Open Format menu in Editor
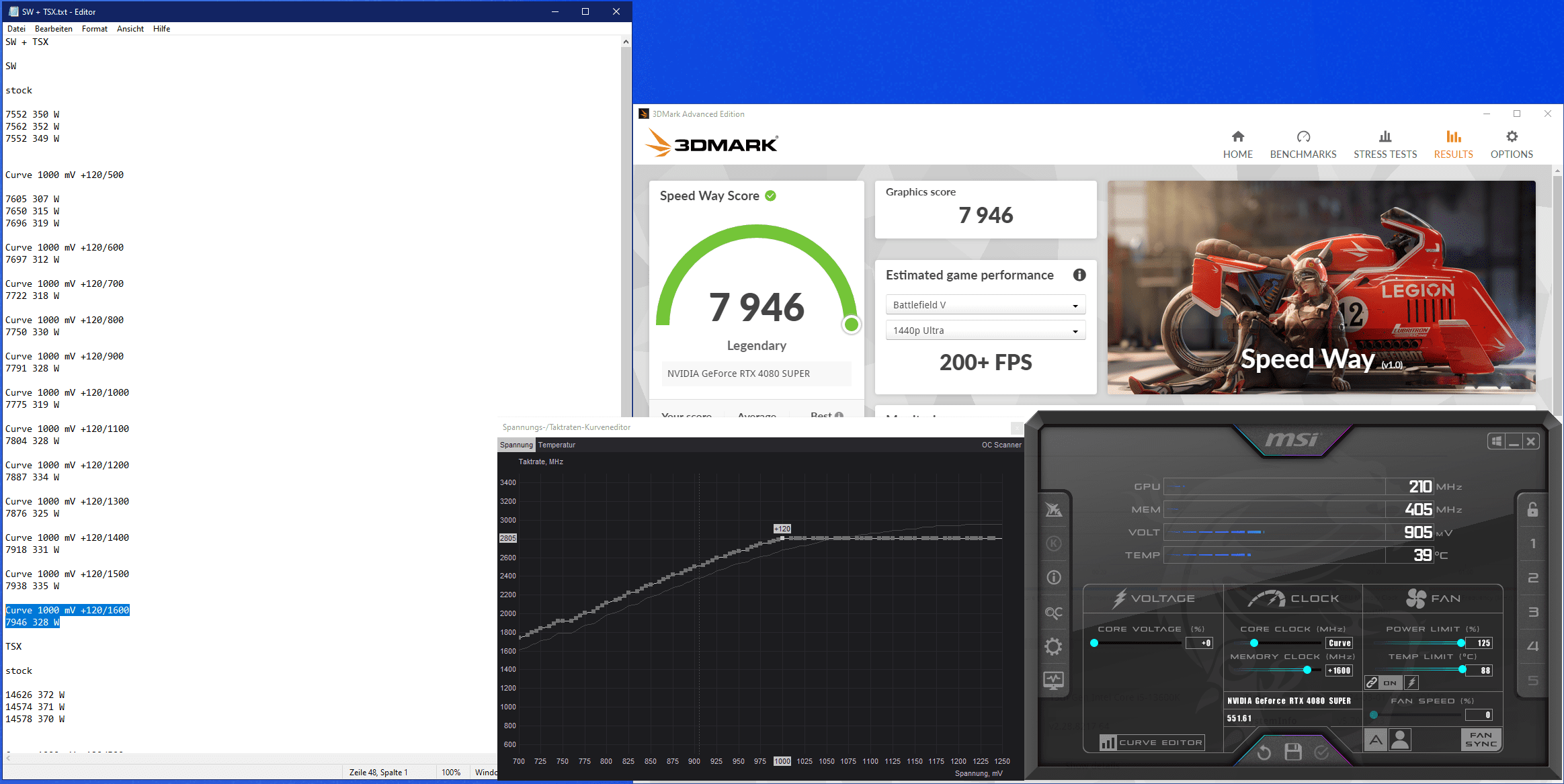The image size is (1564, 784). coord(95,29)
